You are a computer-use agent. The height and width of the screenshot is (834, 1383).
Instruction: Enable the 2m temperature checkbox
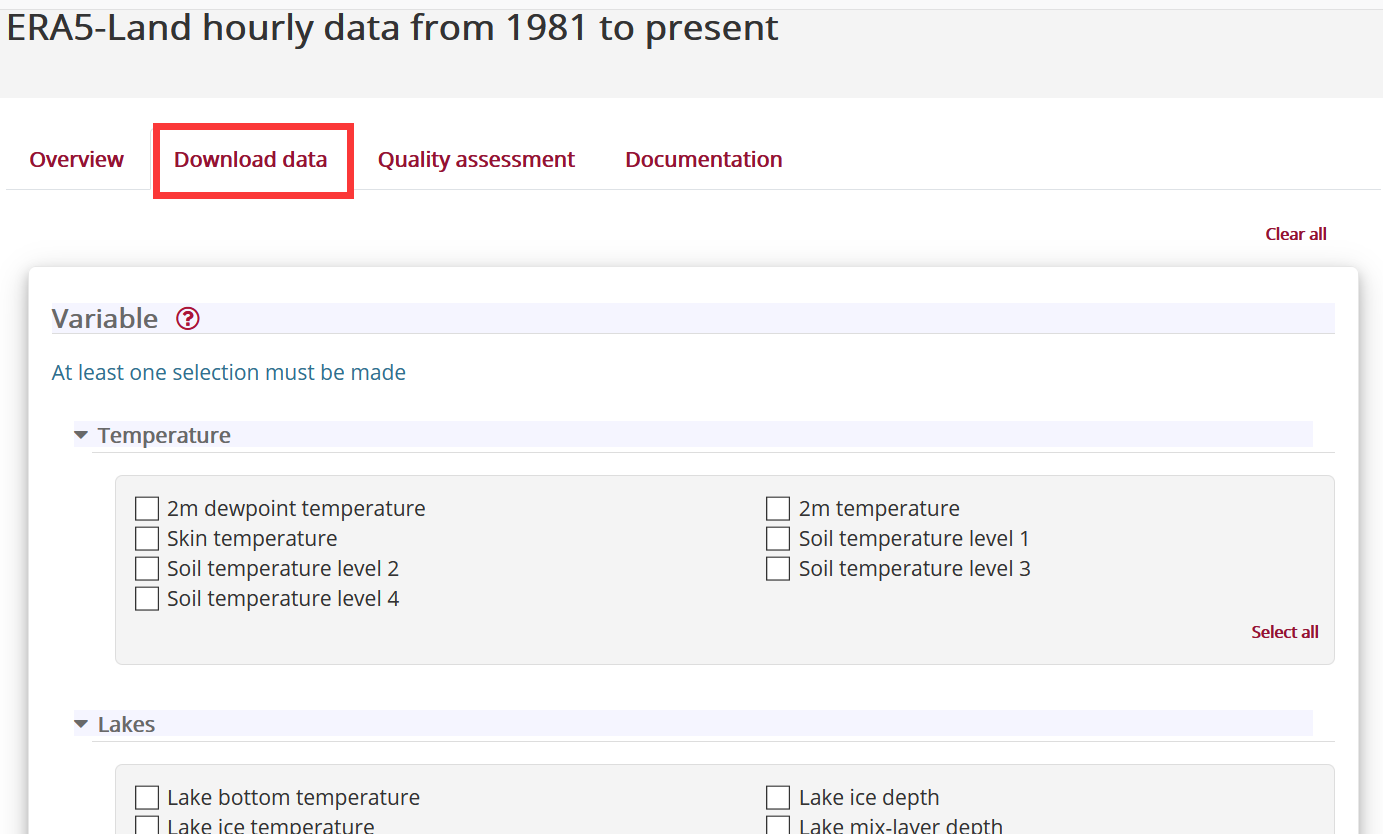coord(778,509)
